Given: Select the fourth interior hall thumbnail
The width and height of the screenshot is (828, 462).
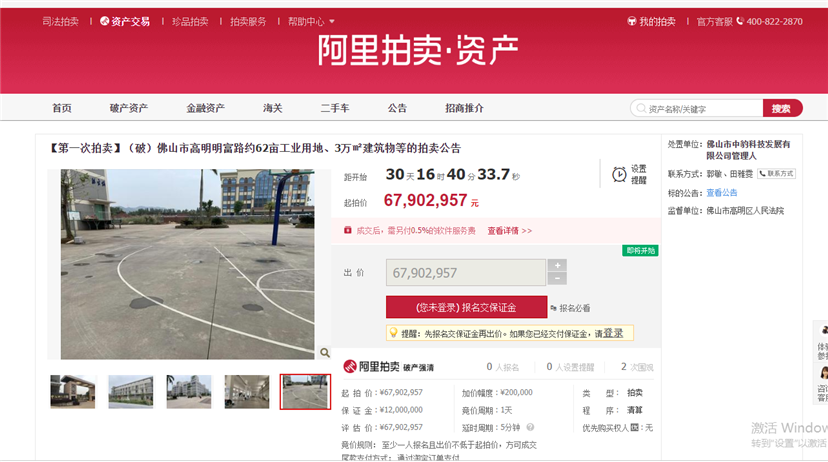Looking at the screenshot, I should pos(247,392).
